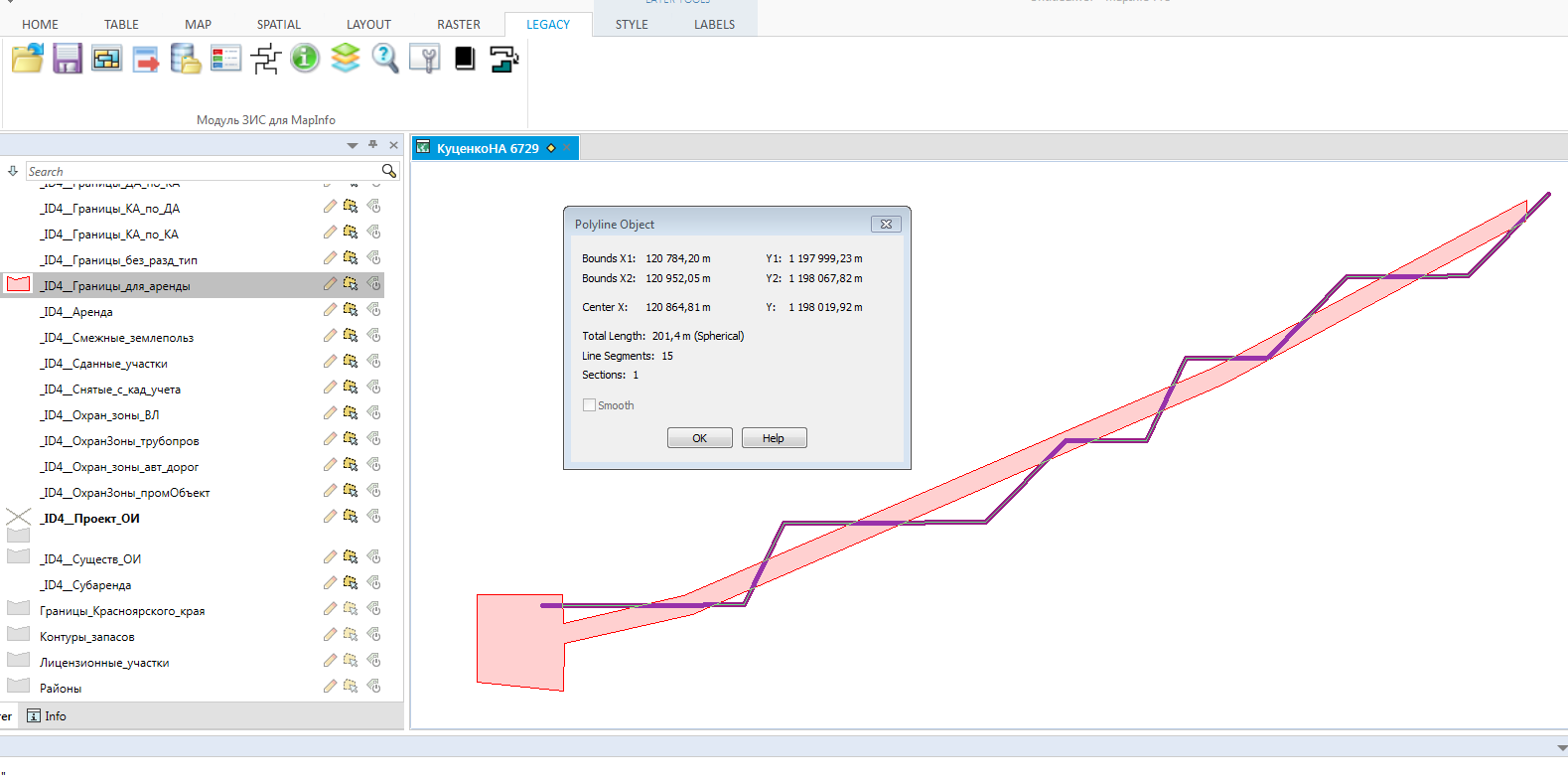The image size is (1568, 782).
Task: Click the gray style swatch of _ID4__Существ_ОИ
Action: tap(18, 556)
